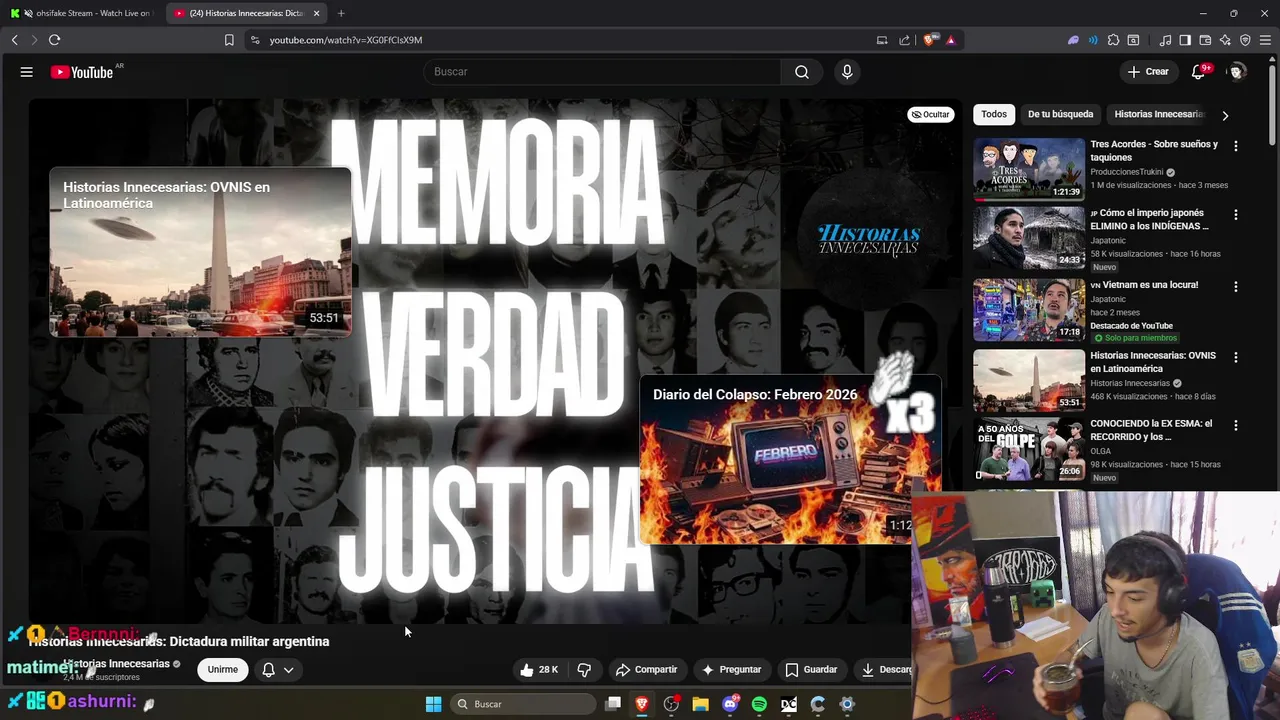1280x720 pixels.
Task: Open the Leo AI sparkle icon
Action: tap(1225, 40)
